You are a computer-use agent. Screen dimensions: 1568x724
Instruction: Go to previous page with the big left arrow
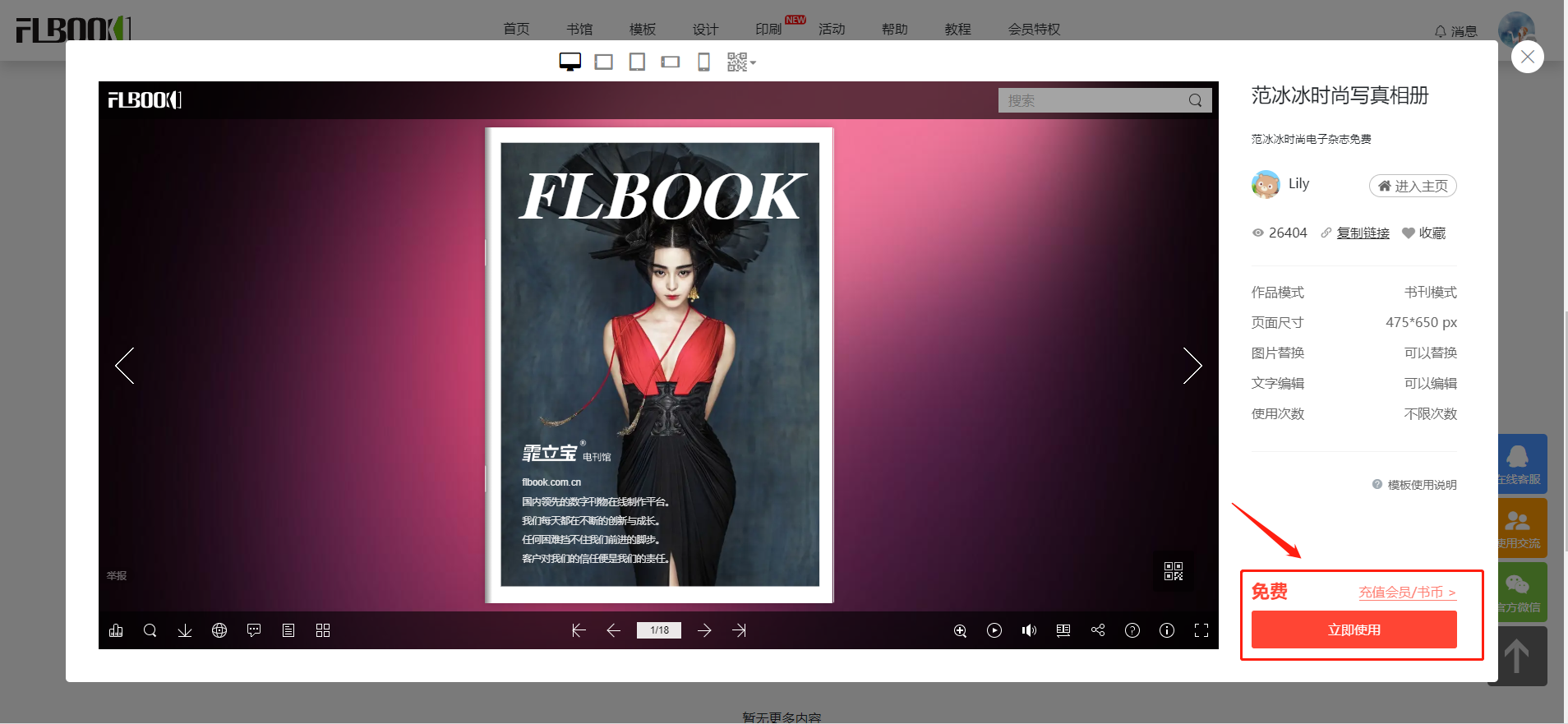pos(125,366)
